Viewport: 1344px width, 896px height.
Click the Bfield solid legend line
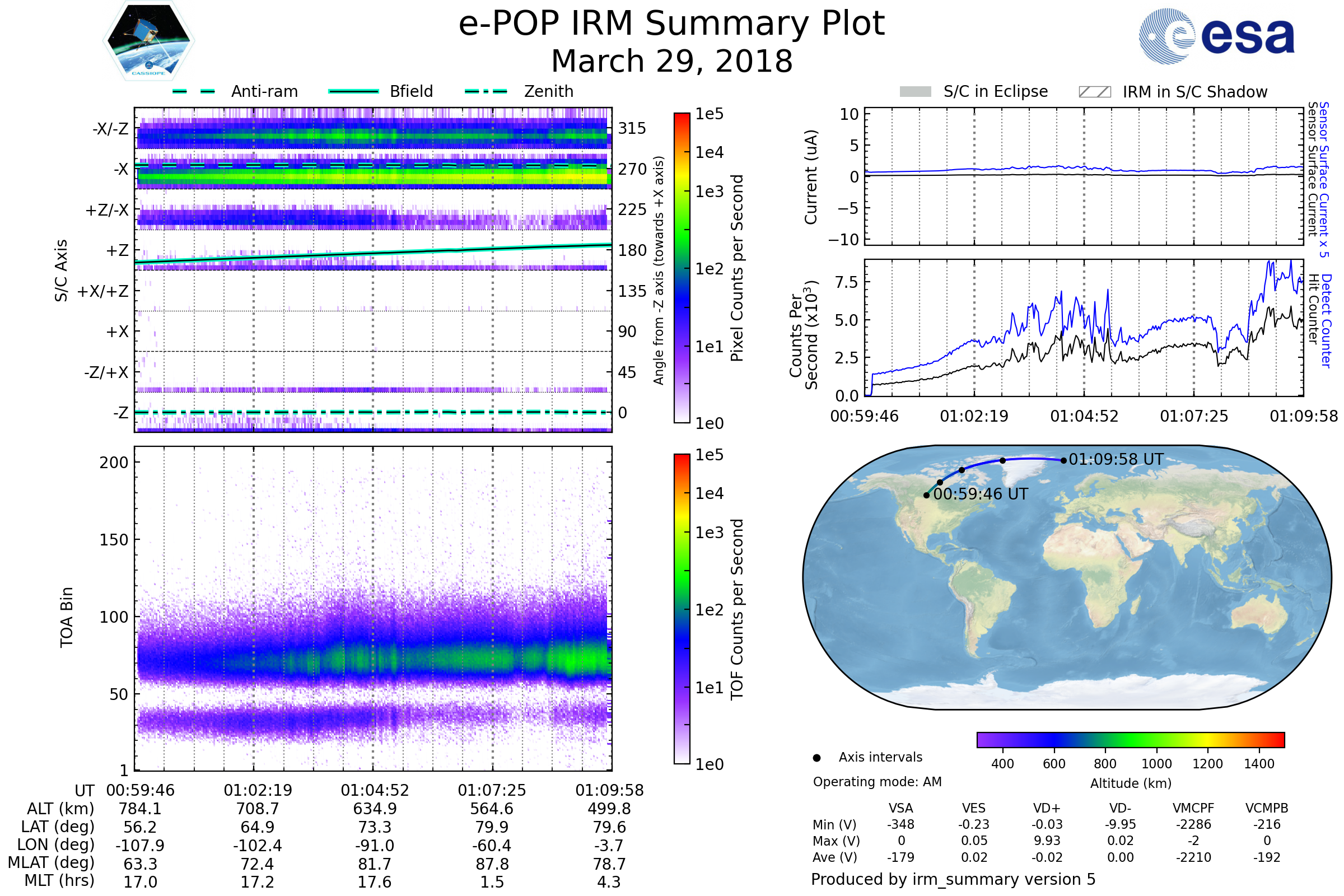tap(353, 91)
